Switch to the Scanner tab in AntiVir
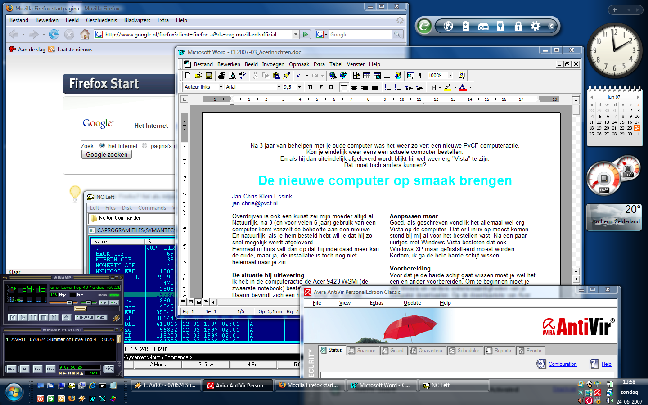 click(362, 350)
